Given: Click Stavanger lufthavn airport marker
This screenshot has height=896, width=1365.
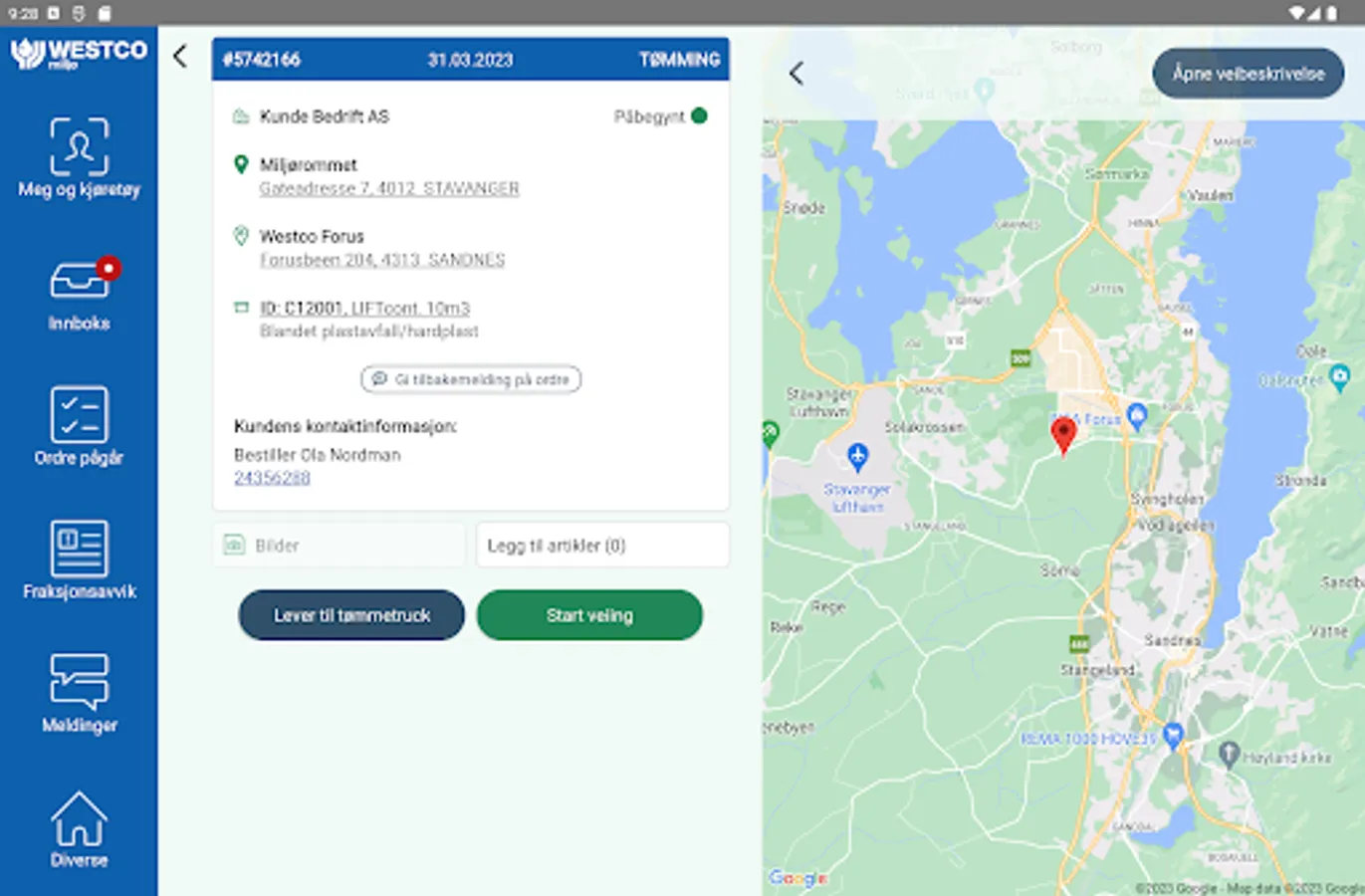Looking at the screenshot, I should point(857,457).
